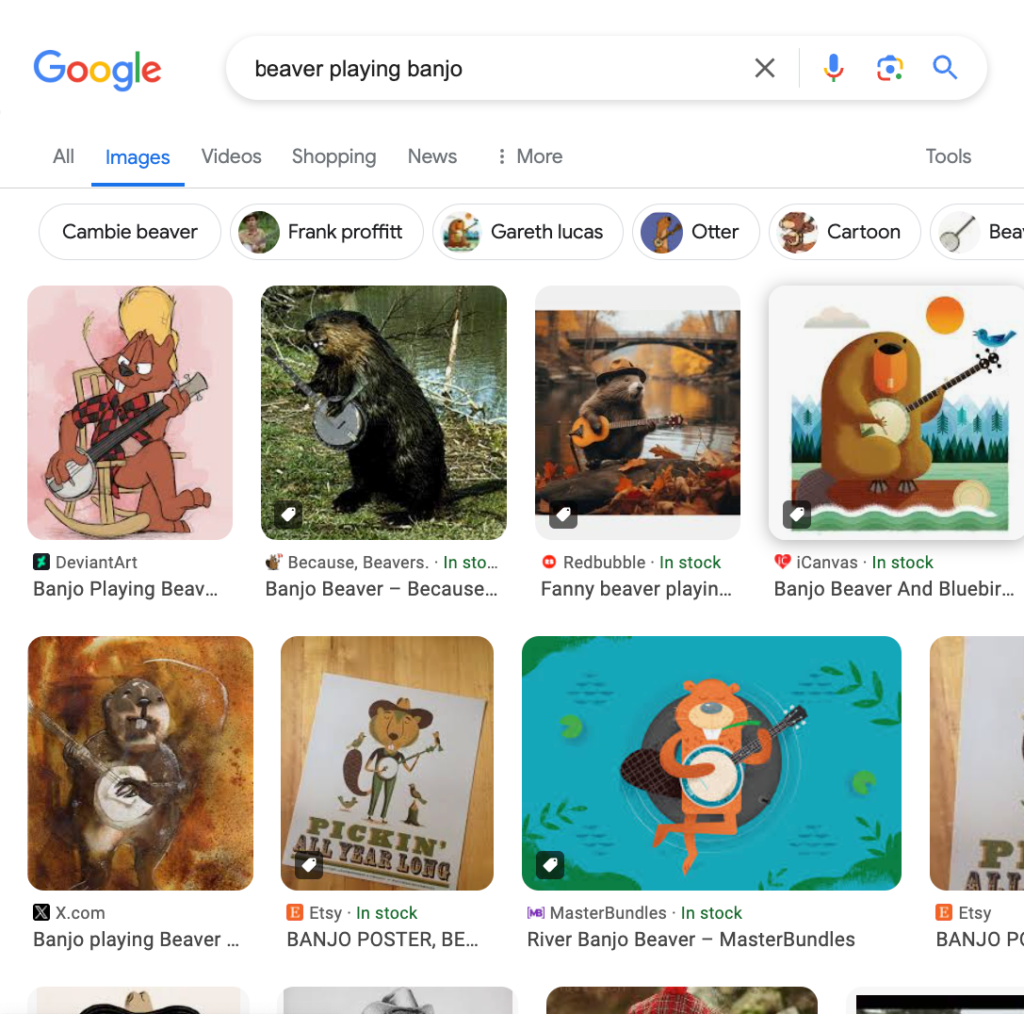1024x1014 pixels.
Task: Click the blue magnifier search icon
Action: point(945,68)
